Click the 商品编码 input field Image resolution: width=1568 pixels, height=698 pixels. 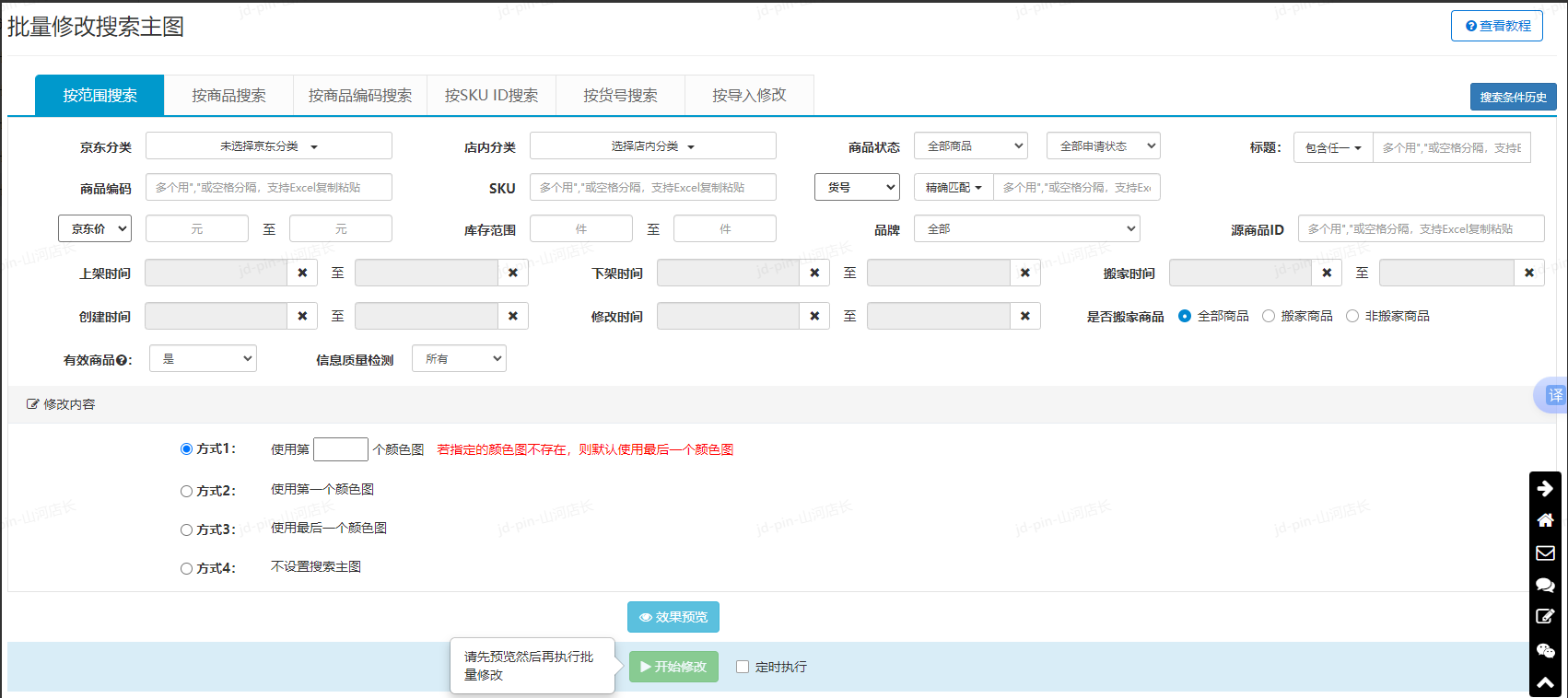pos(268,188)
